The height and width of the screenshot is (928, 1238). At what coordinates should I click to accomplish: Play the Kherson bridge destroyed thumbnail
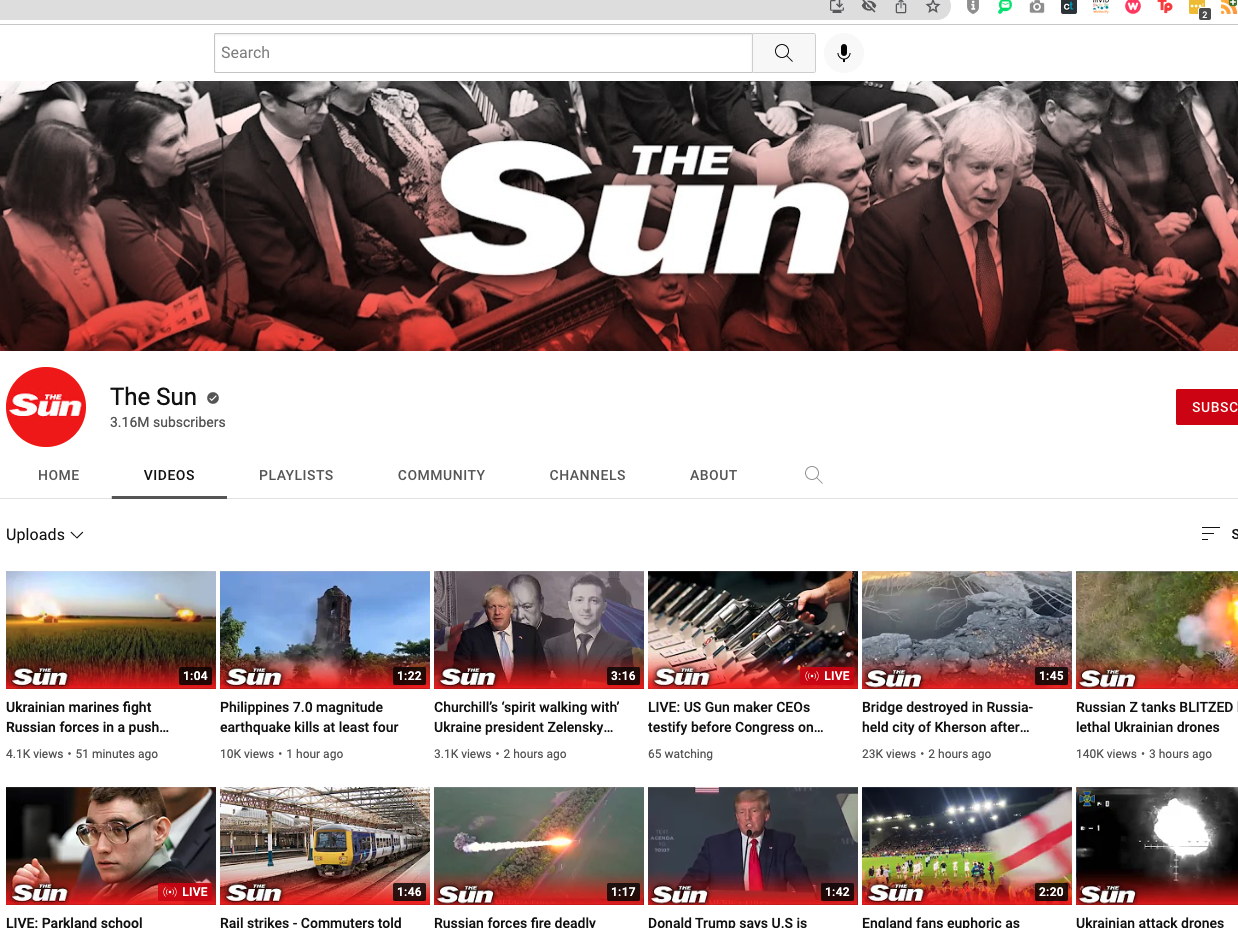[x=967, y=630]
